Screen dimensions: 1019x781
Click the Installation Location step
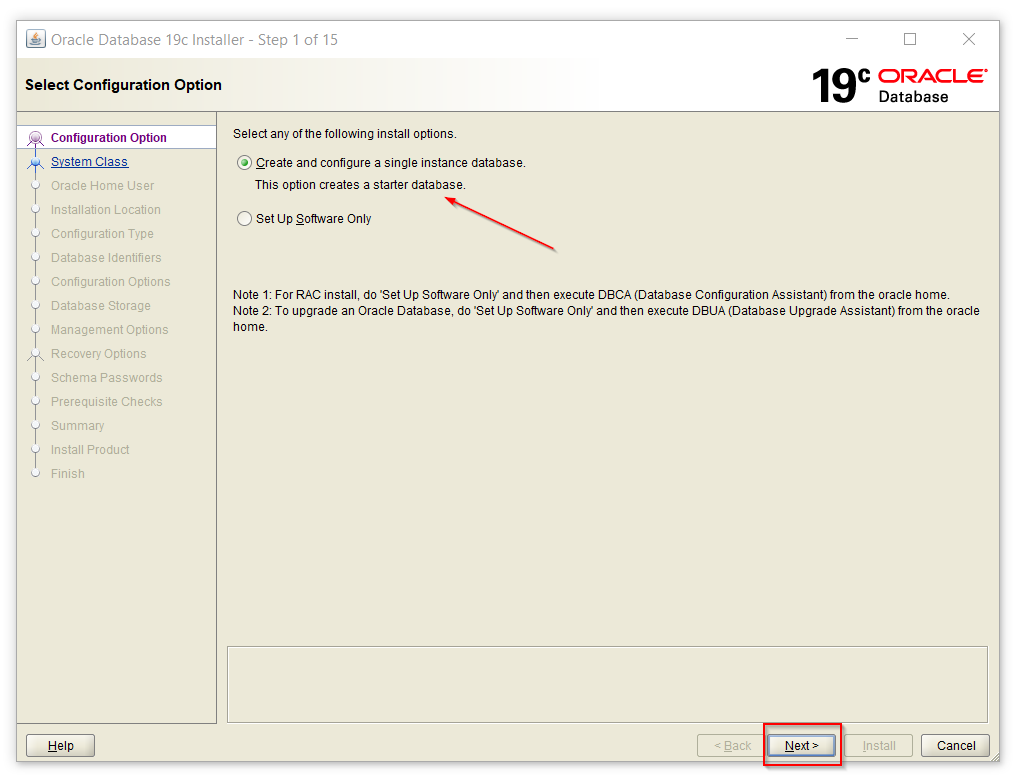pyautogui.click(x=105, y=210)
